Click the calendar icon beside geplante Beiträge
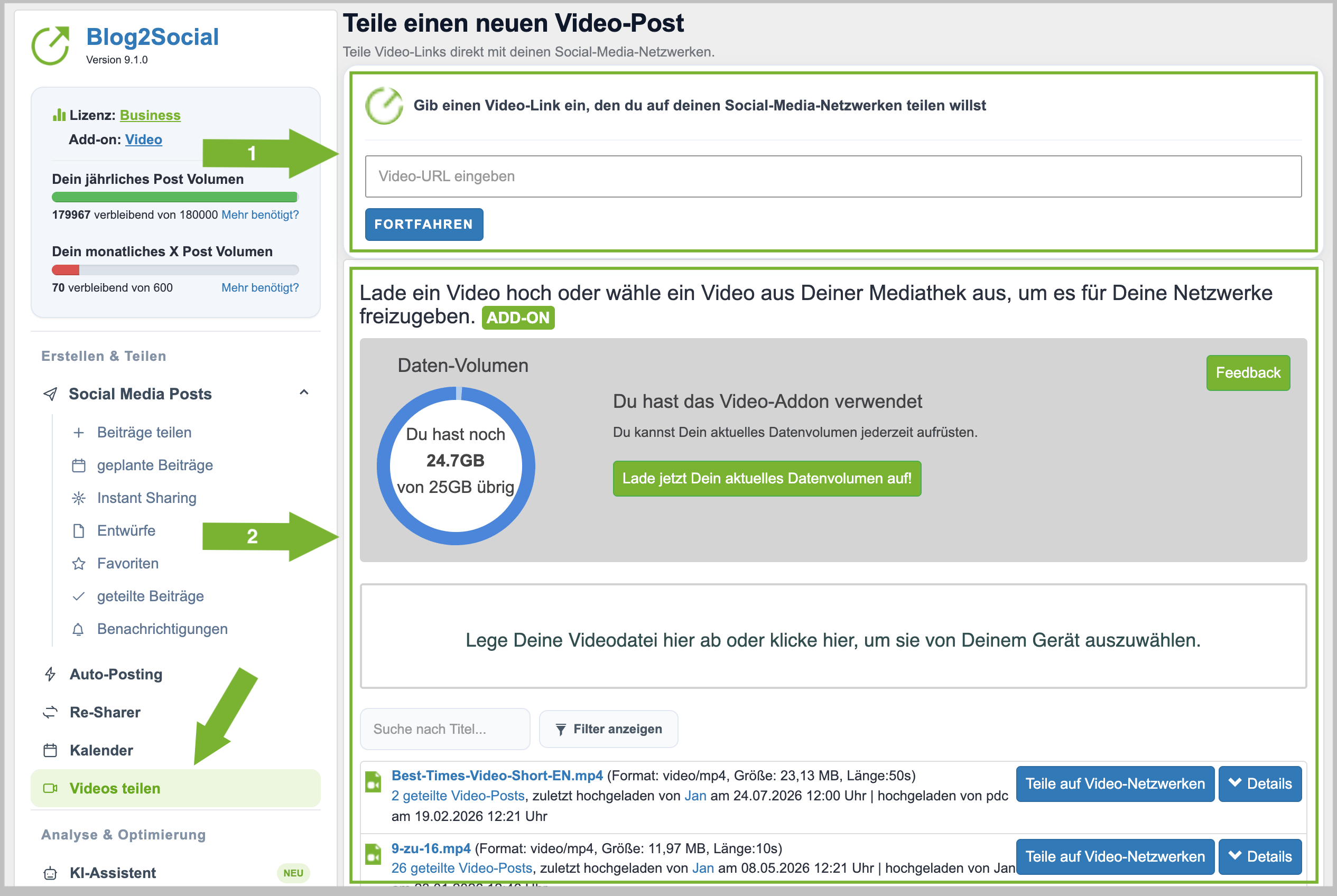1337x896 pixels. click(79, 466)
